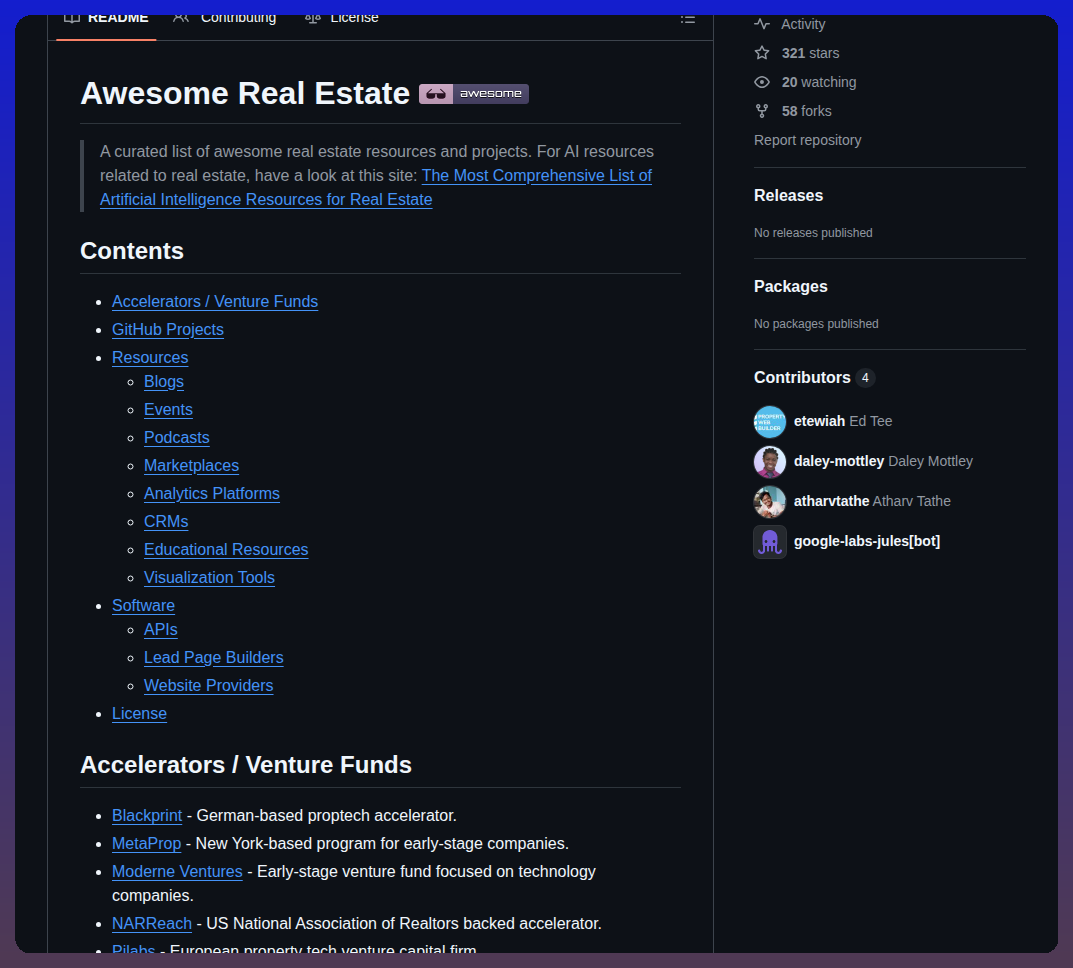This screenshot has width=1073, height=968.
Task: Jump to Educational Resources subsection
Action: click(x=227, y=550)
